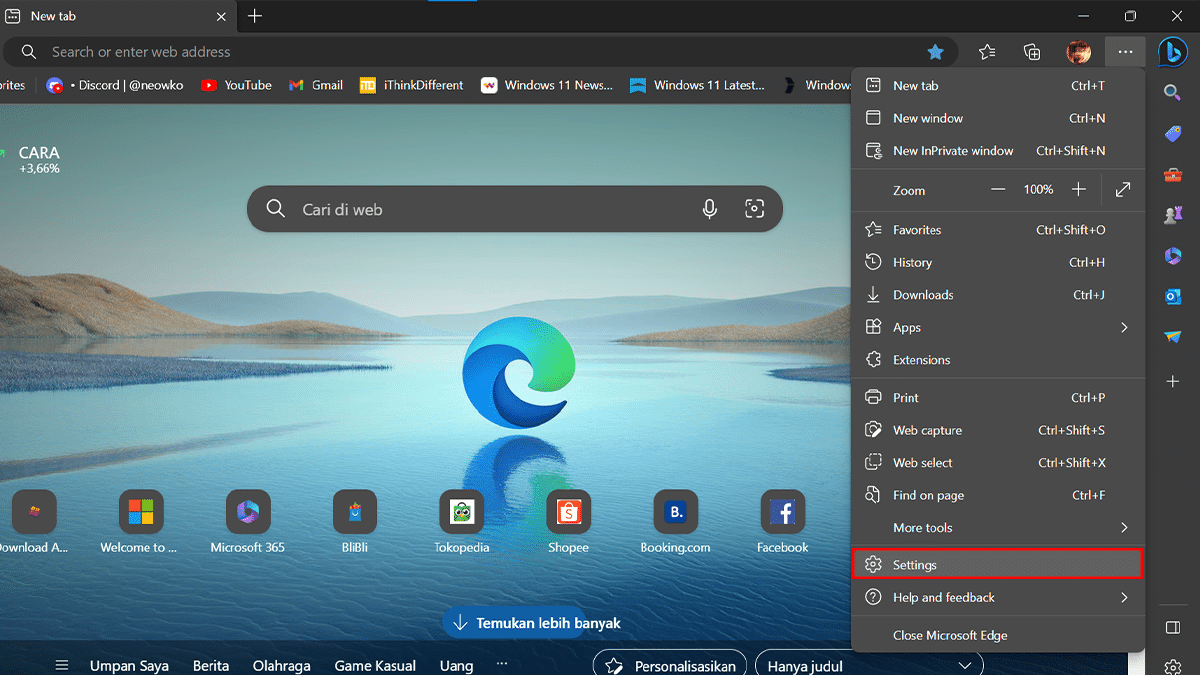Viewport: 1200px width, 675px height.
Task: Expand the More tools submenu
Action: point(996,528)
